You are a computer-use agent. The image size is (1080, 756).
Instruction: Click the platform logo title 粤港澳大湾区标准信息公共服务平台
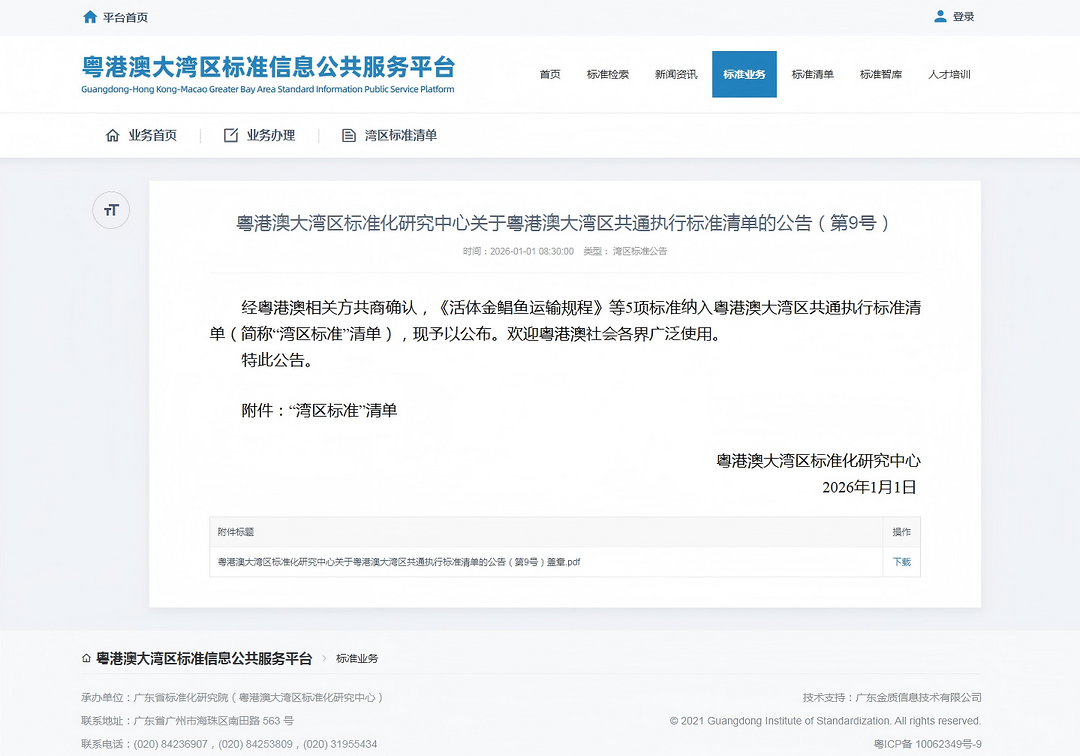pyautogui.click(x=268, y=68)
